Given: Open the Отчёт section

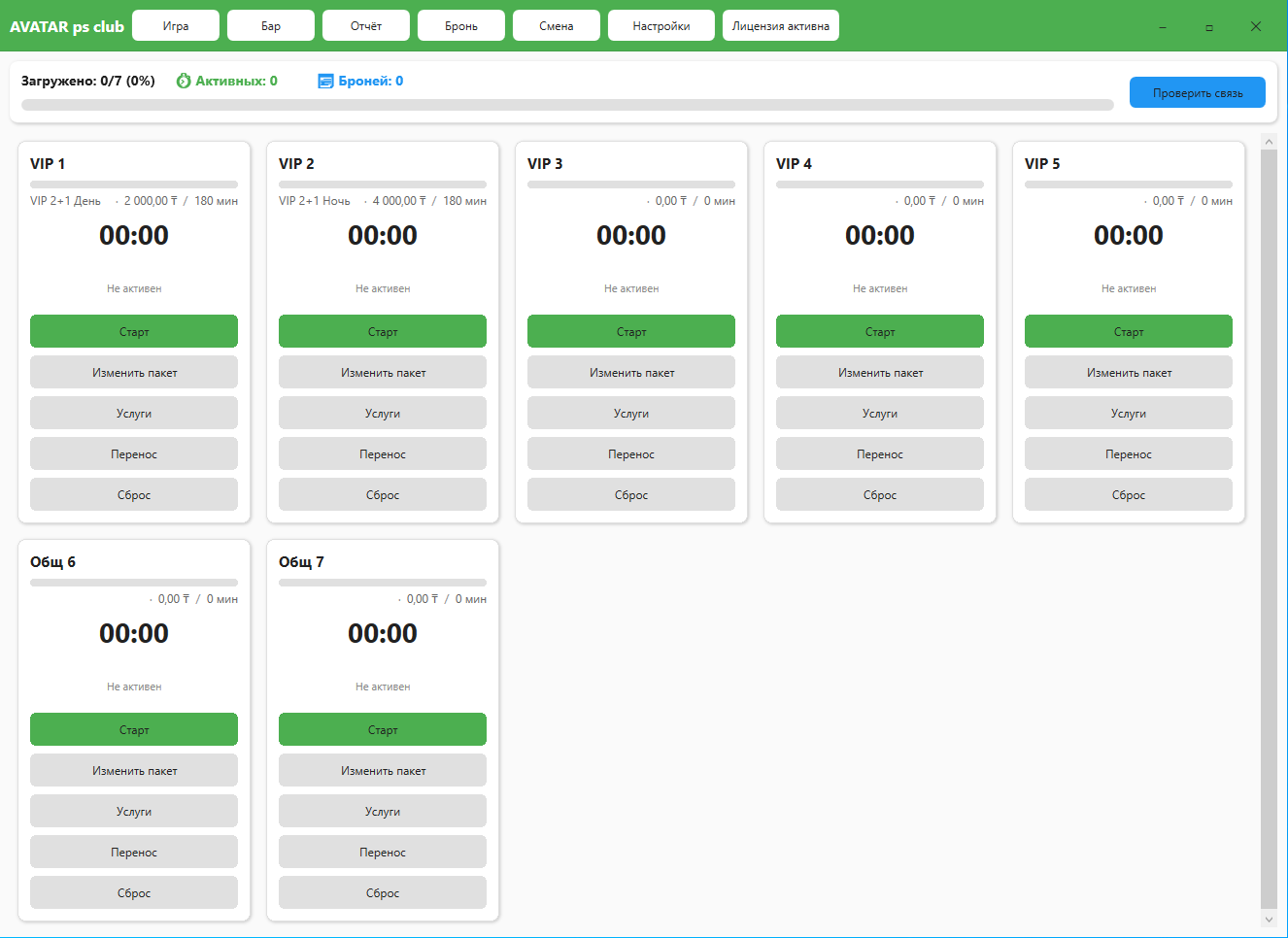Looking at the screenshot, I should pos(366,26).
